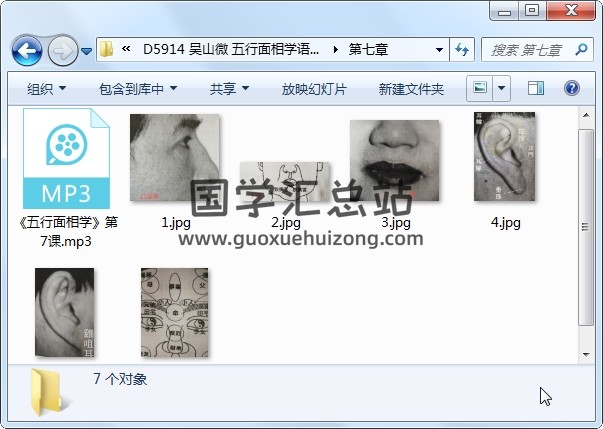Expand the breadcrumb arrow before 第七章

tap(336, 50)
